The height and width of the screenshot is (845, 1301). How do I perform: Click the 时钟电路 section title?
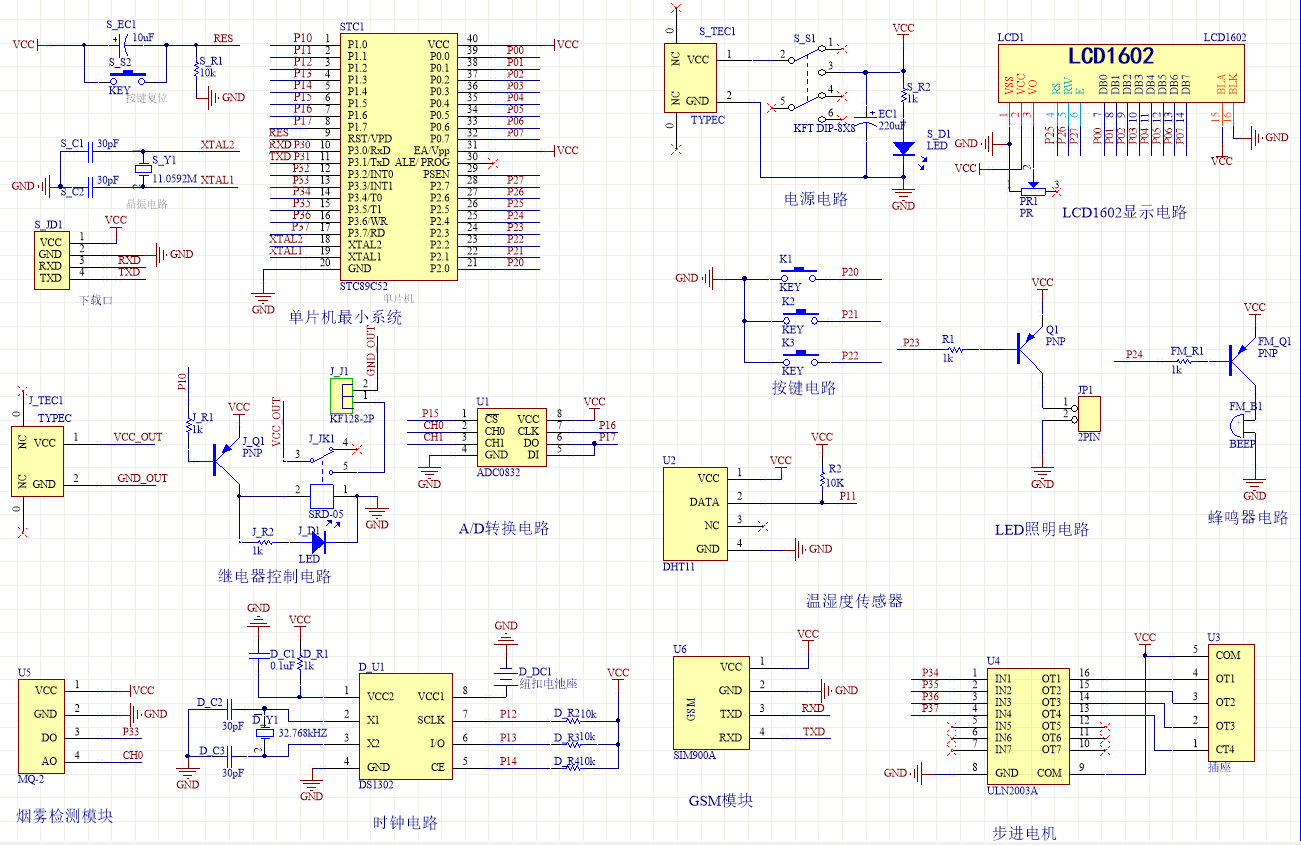[x=405, y=823]
